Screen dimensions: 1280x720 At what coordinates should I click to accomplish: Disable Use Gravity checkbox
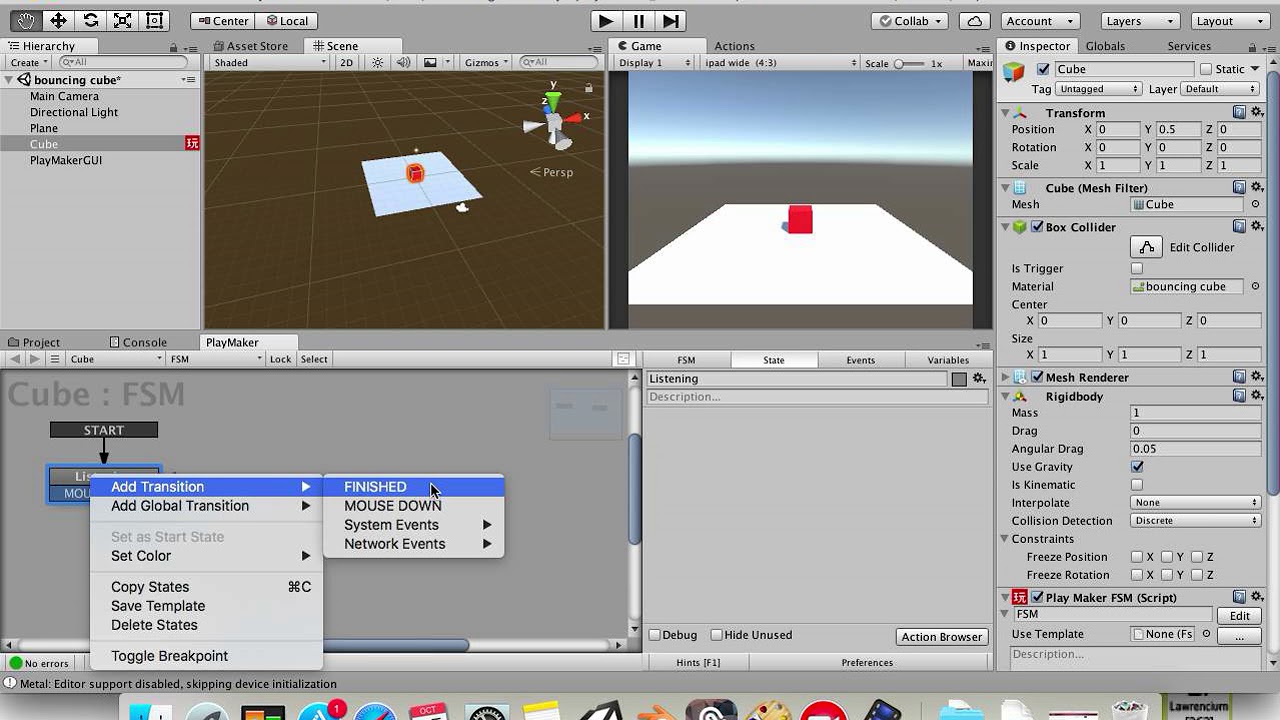[1137, 466]
